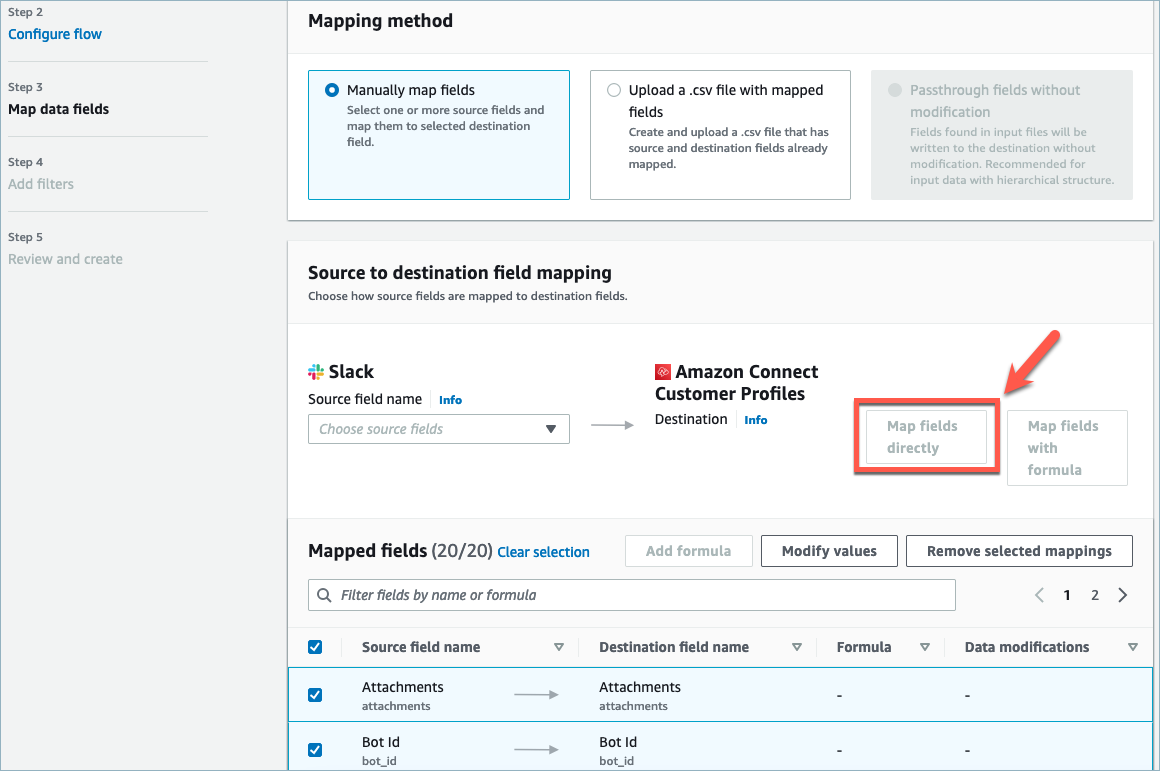Viewport: 1160px width, 771px height.
Task: Click the Amazon Connect Customer Profiles icon
Action: pos(663,372)
